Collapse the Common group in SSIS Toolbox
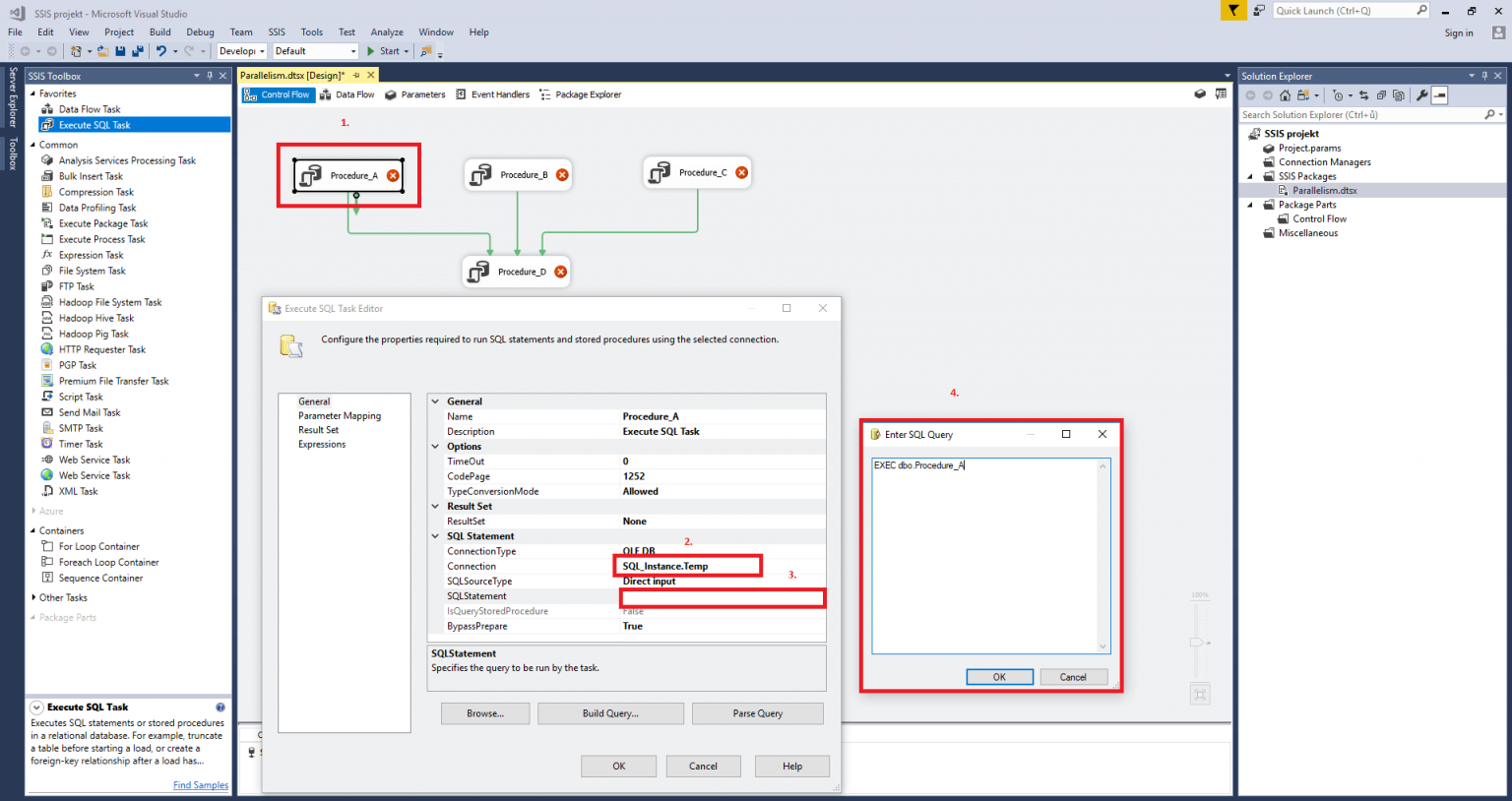The image size is (1512, 801). (33, 145)
